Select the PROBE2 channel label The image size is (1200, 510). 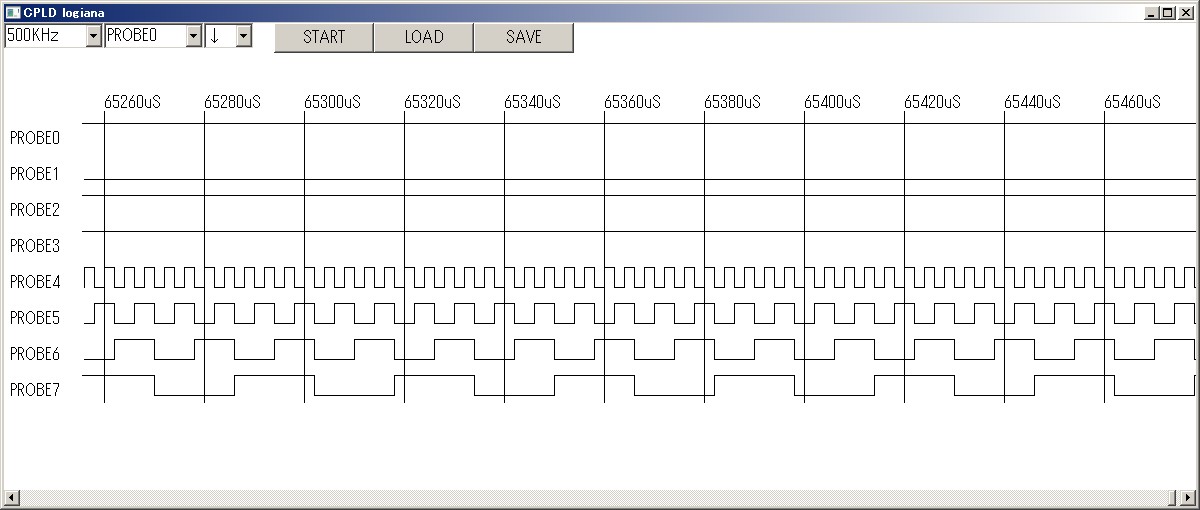pos(35,210)
